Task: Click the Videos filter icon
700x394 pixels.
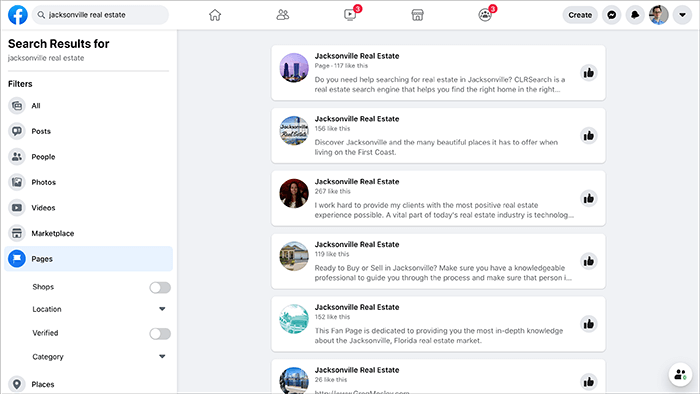Action: [x=17, y=207]
